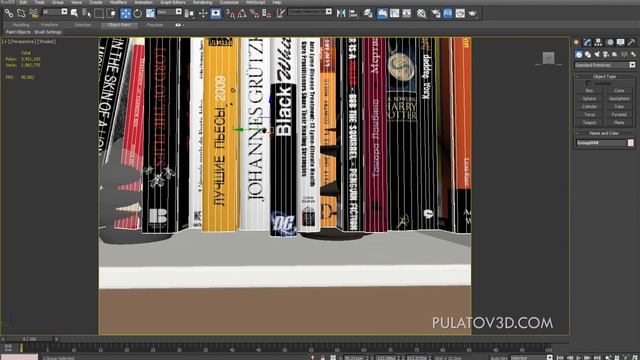Image resolution: width=640 pixels, height=360 pixels.
Task: Click the object color swatch
Action: pos(631,143)
